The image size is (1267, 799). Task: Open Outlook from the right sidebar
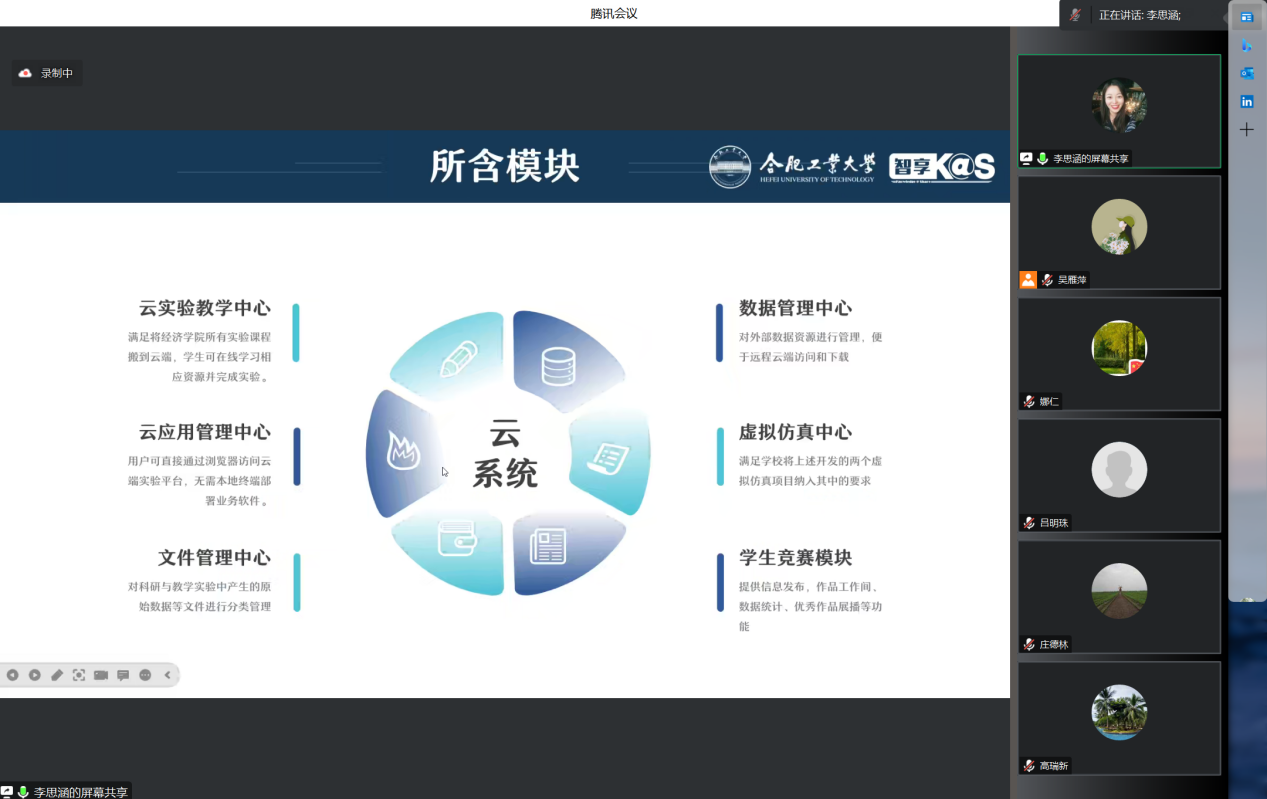pyautogui.click(x=1246, y=73)
